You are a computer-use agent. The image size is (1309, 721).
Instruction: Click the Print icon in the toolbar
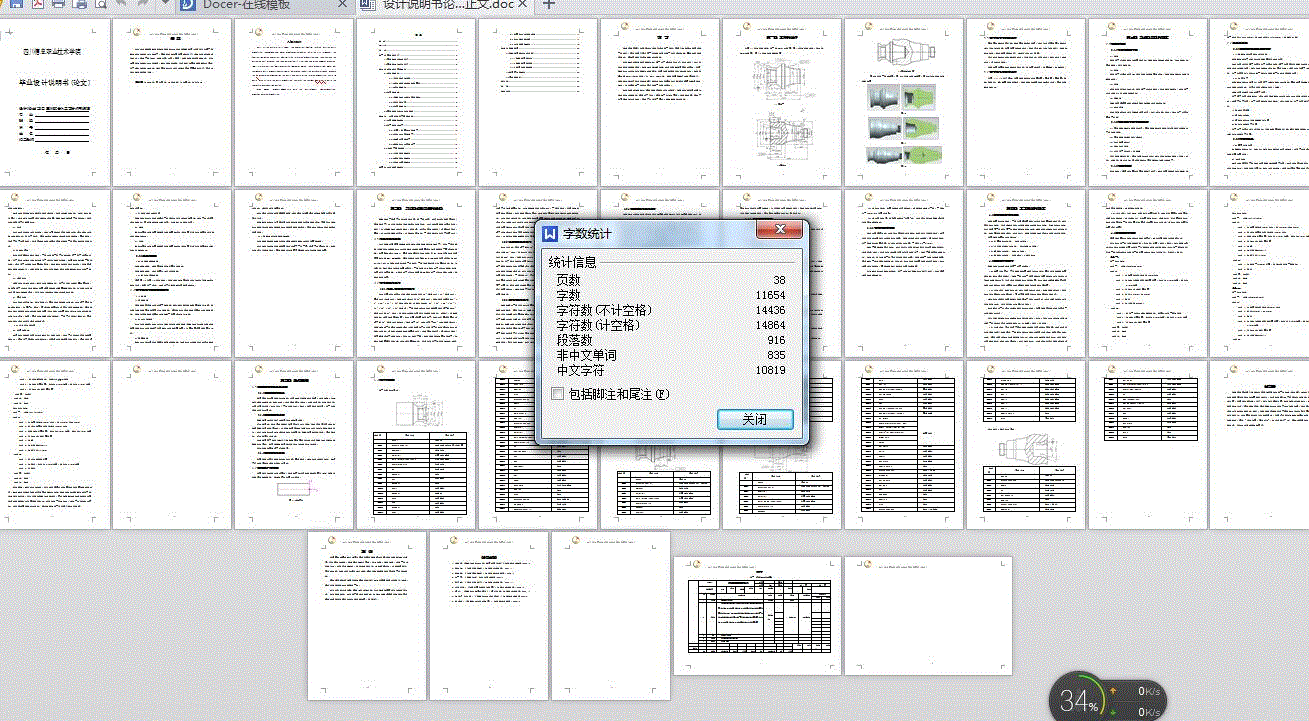[x=58, y=5]
